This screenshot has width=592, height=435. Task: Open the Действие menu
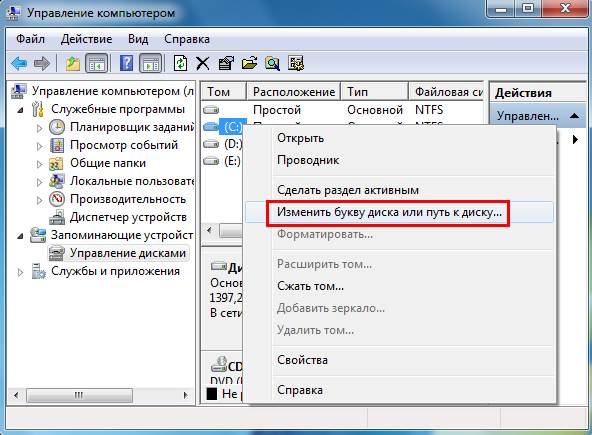pos(86,39)
